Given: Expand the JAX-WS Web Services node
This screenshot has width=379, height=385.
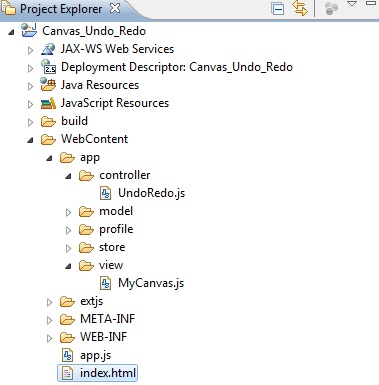Looking at the screenshot, I should click(x=30, y=50).
